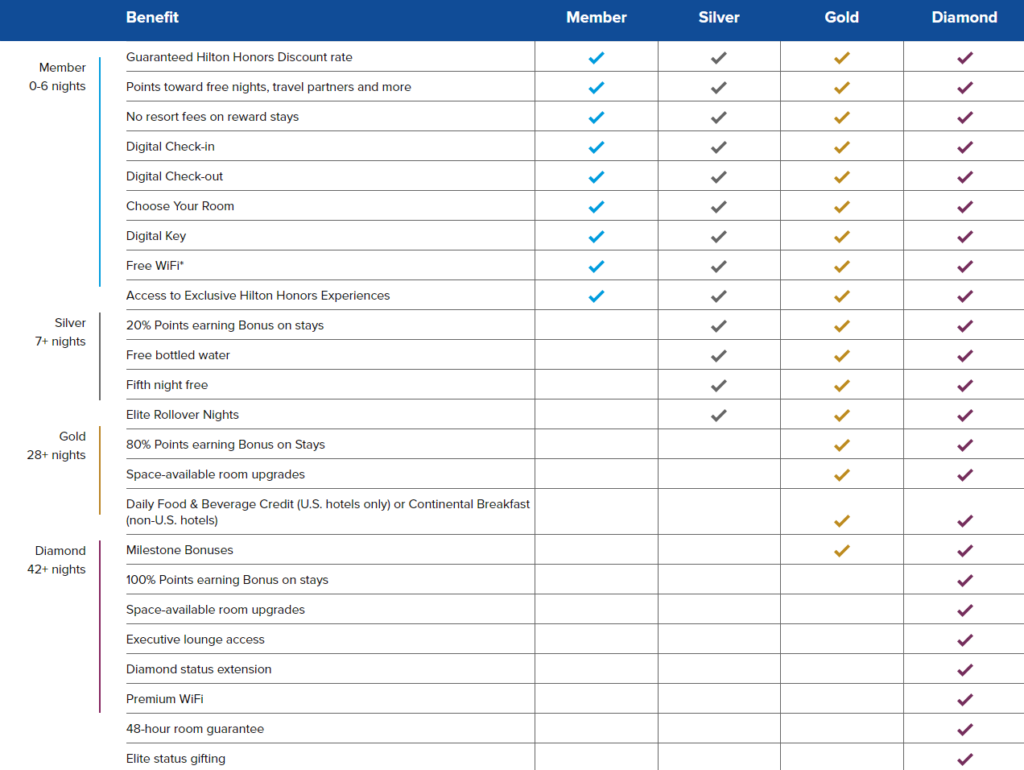Click the Guaranteed Hilton Honors Discount rate text
The width and height of the screenshot is (1024, 770).
tap(239, 57)
